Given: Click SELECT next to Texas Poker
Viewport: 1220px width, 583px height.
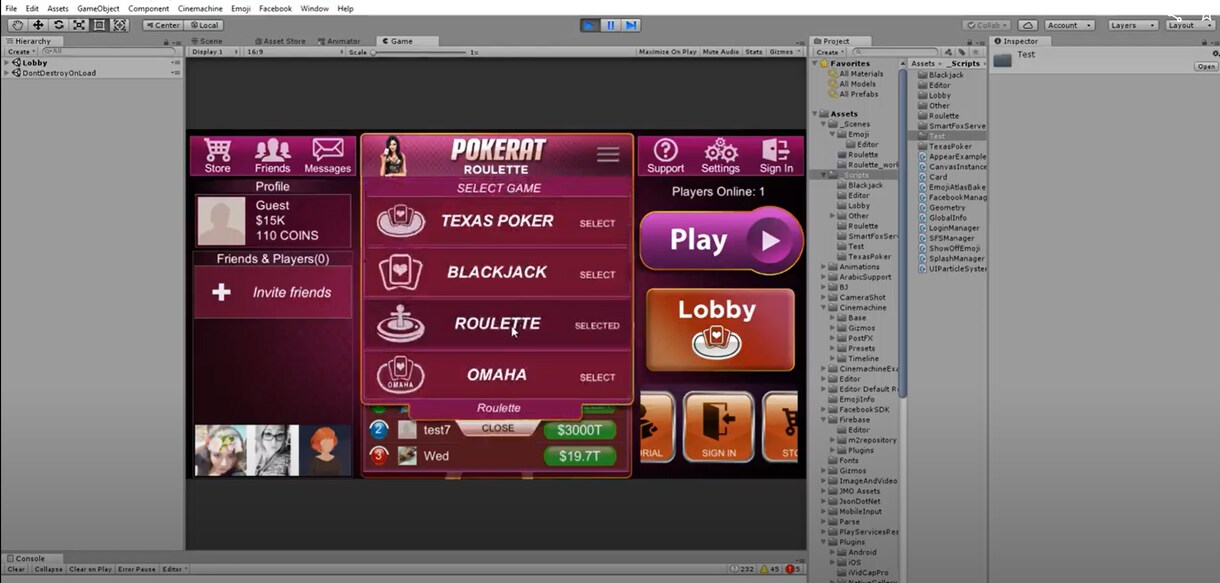Looking at the screenshot, I should coord(597,223).
